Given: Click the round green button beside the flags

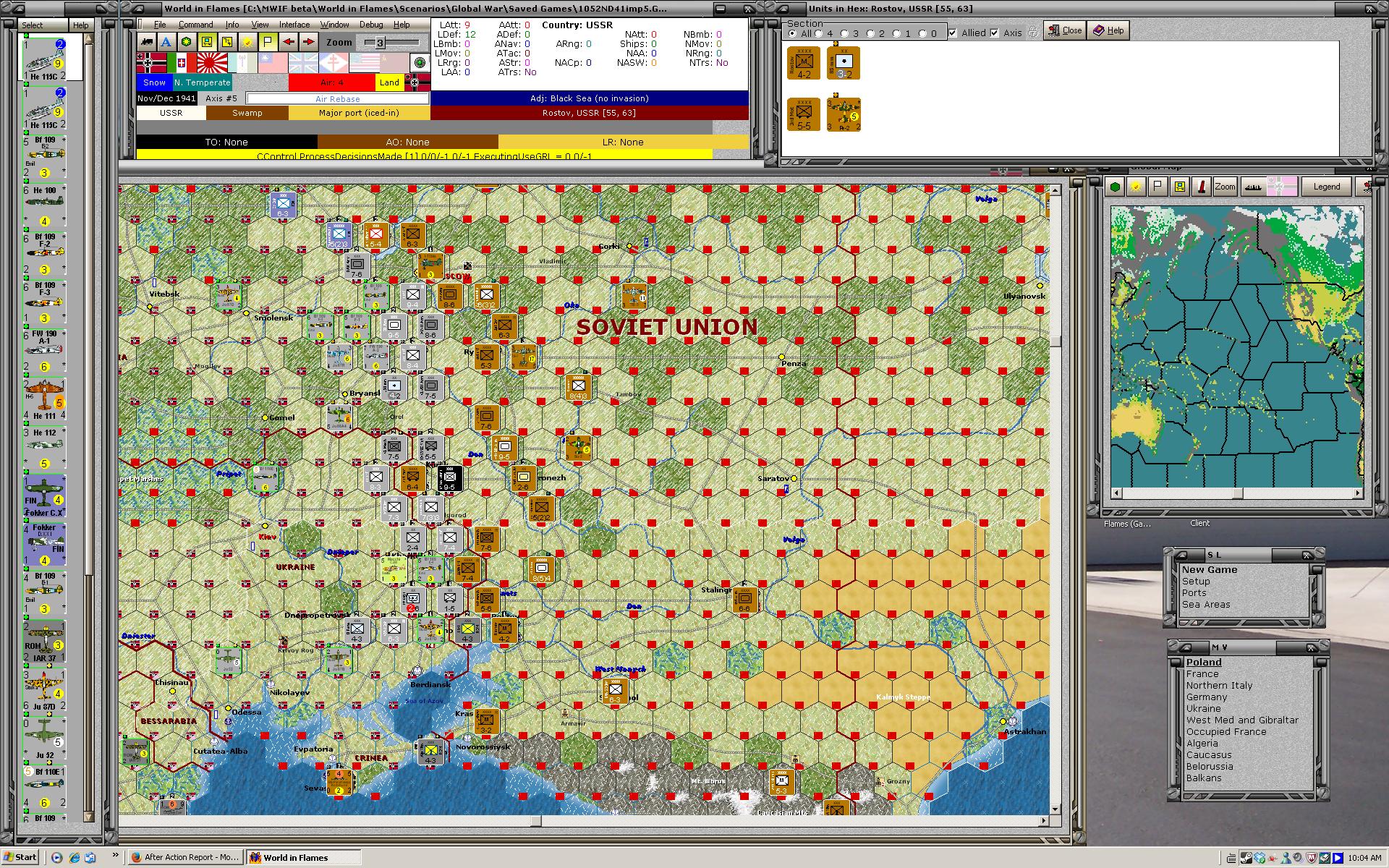Looking at the screenshot, I should [420, 63].
